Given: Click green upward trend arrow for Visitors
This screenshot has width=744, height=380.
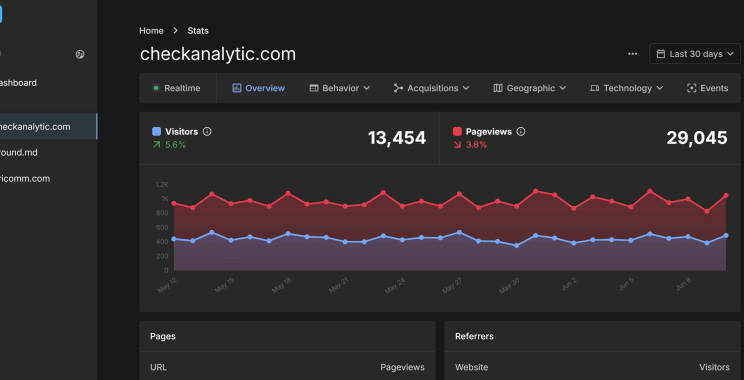Looking at the screenshot, I should (x=157, y=145).
